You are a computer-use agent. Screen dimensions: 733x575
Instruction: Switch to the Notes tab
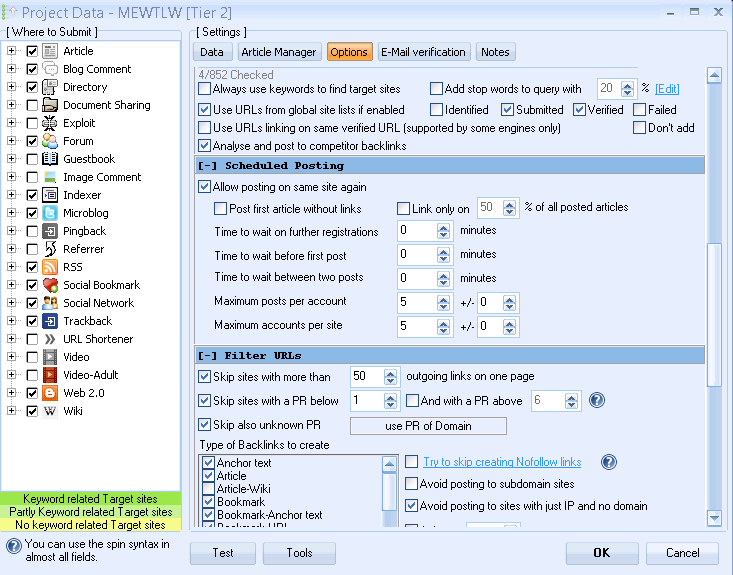[496, 52]
